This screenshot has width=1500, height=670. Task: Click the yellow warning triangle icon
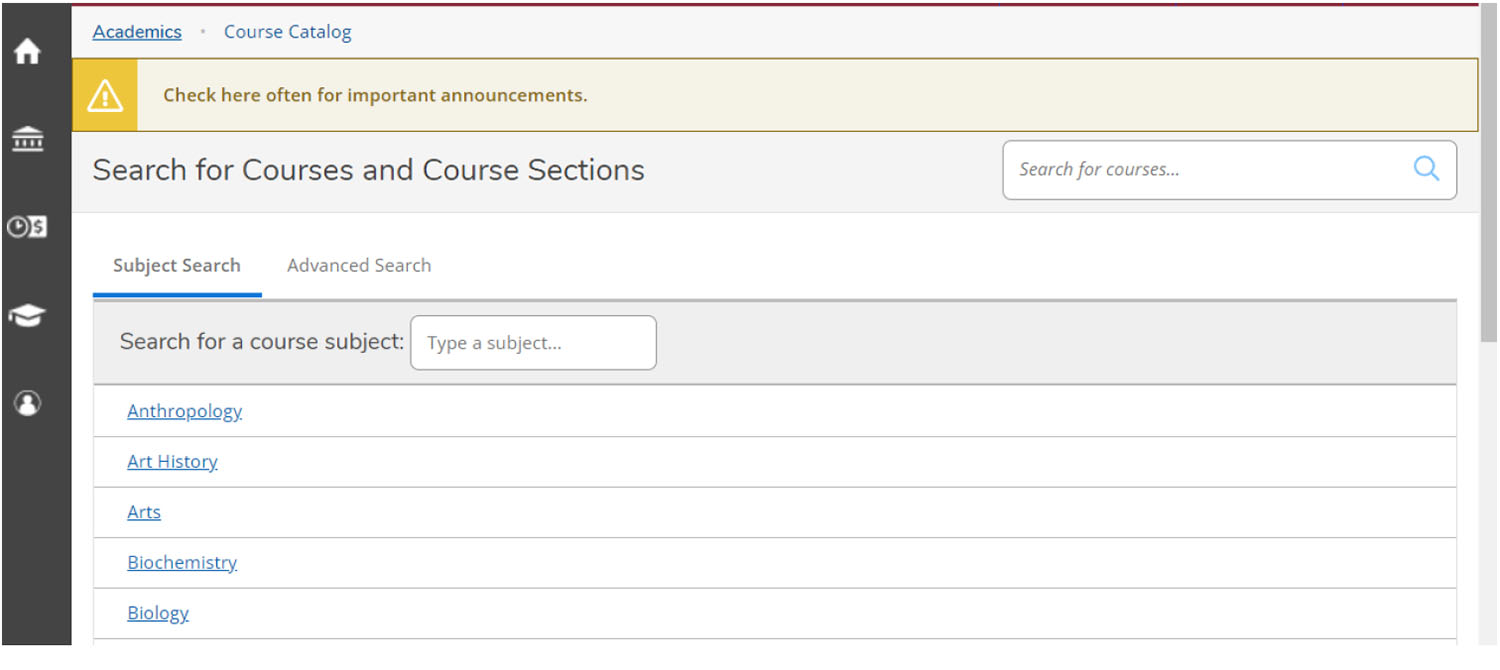(x=105, y=96)
